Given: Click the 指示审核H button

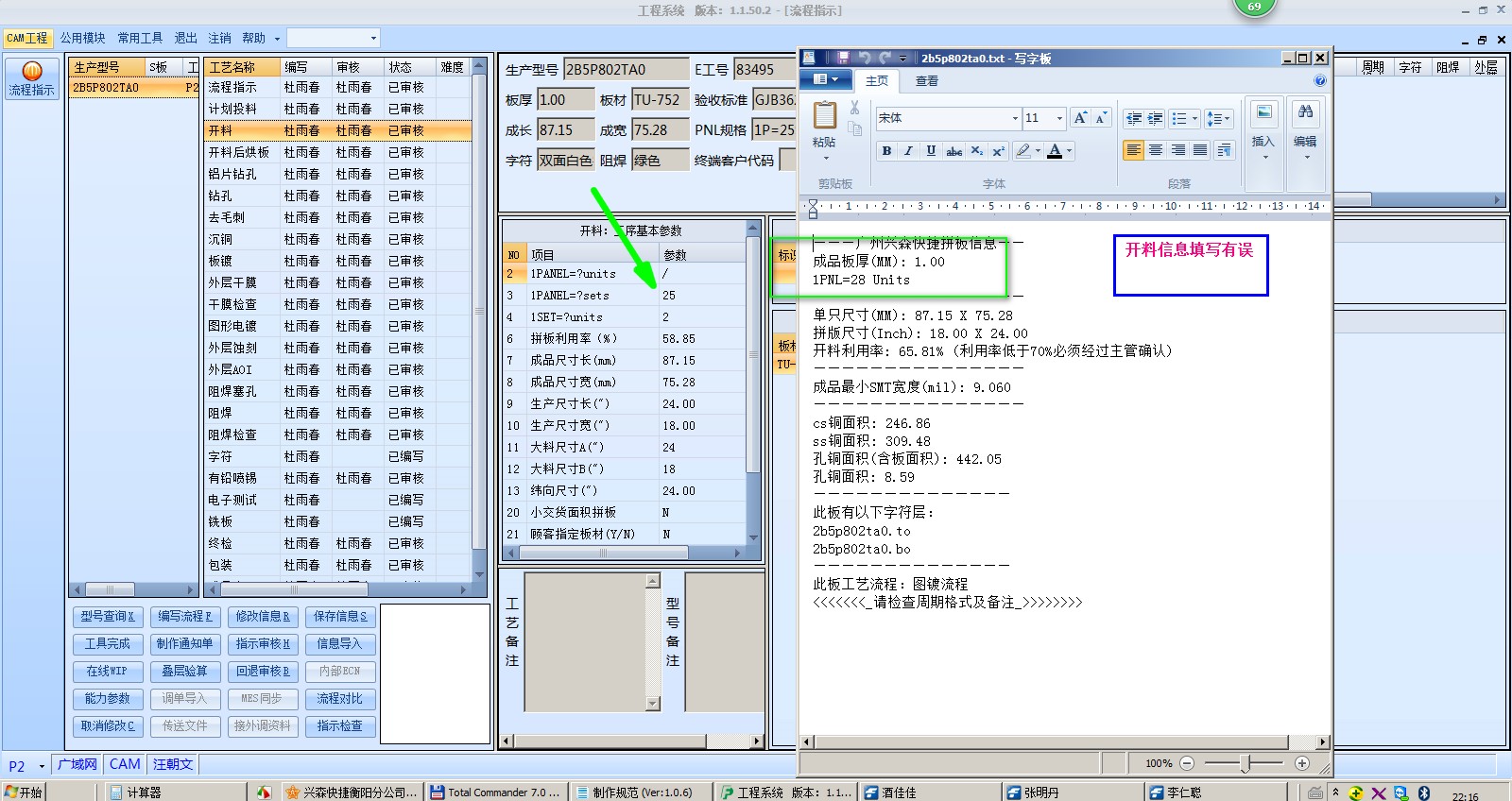Looking at the screenshot, I should click(x=263, y=643).
